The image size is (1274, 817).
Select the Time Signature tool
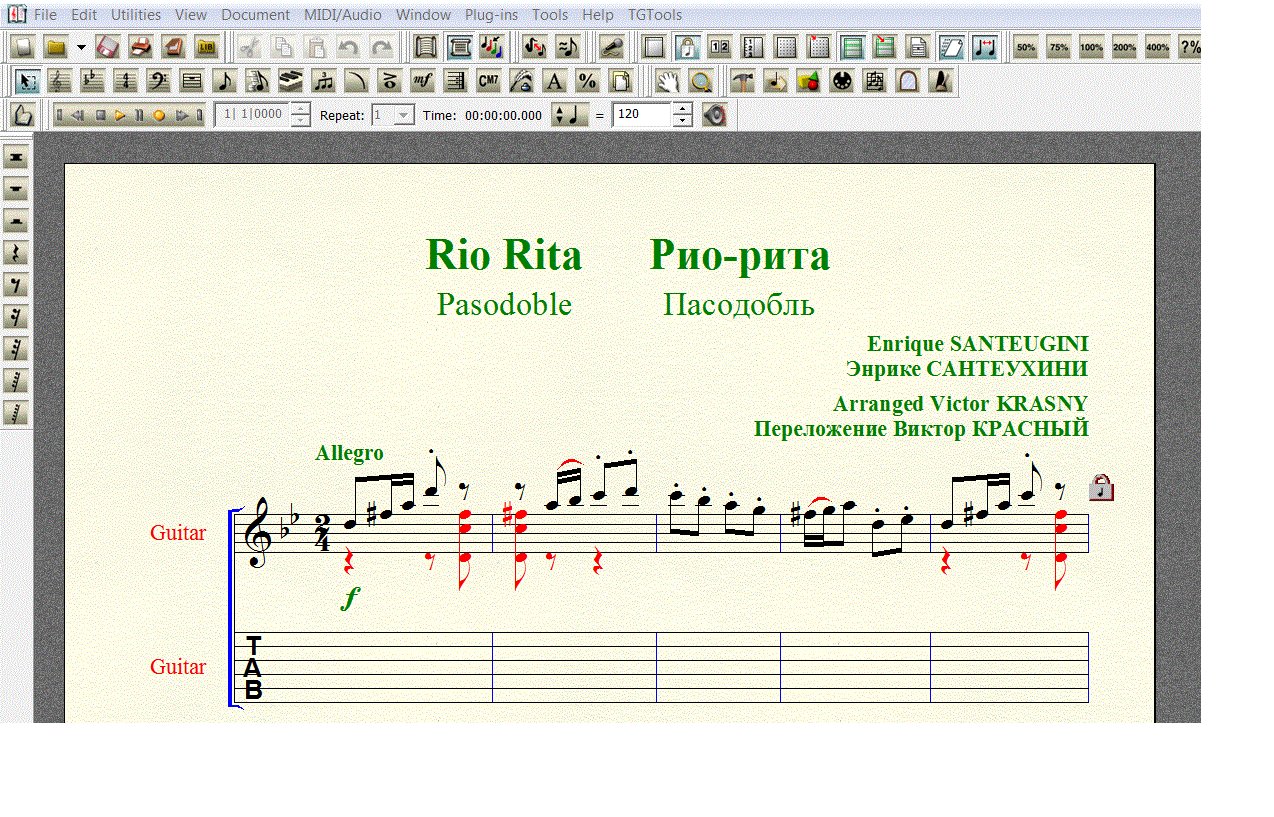click(125, 81)
